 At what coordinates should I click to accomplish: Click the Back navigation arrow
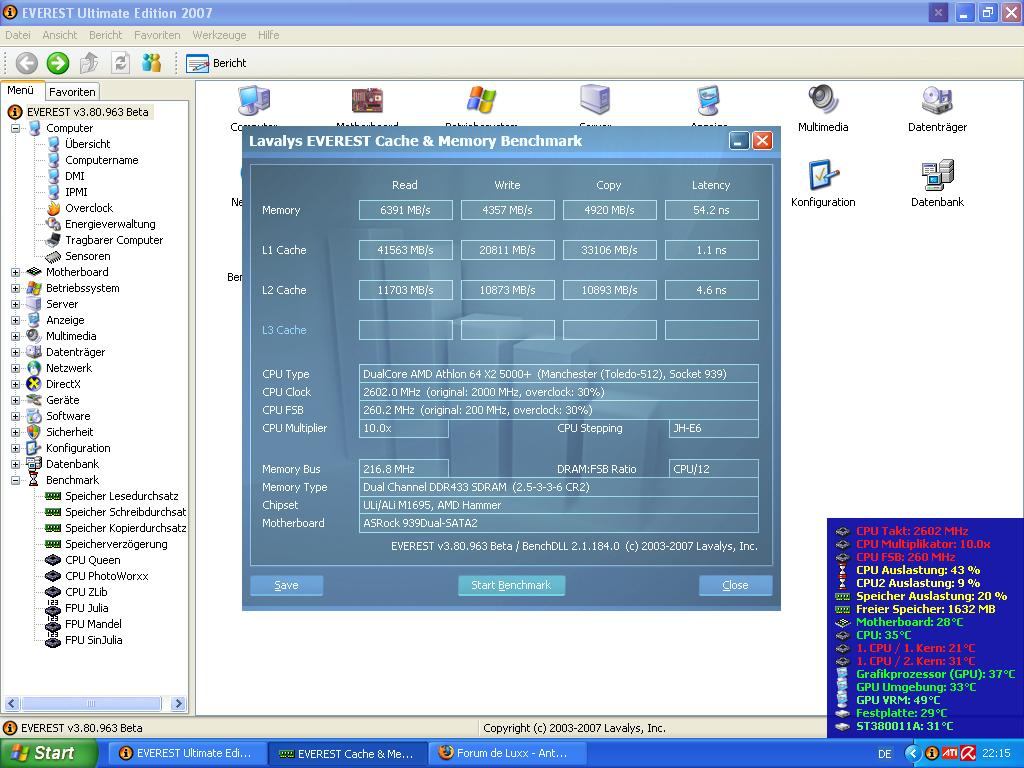(x=27, y=63)
